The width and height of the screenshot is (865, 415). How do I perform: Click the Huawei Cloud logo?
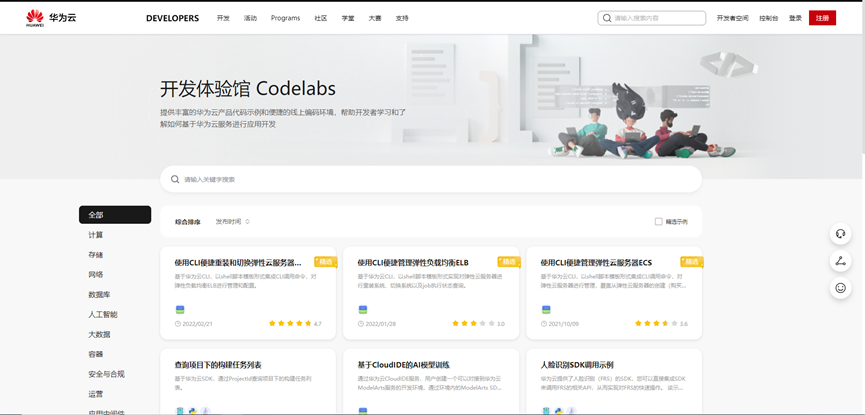click(51, 18)
